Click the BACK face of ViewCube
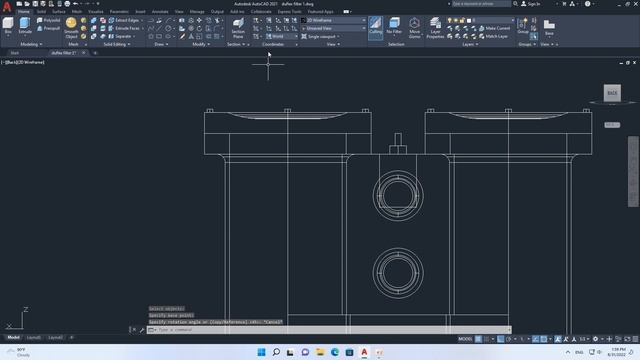Image resolution: width=640 pixels, height=360 pixels. click(x=612, y=93)
